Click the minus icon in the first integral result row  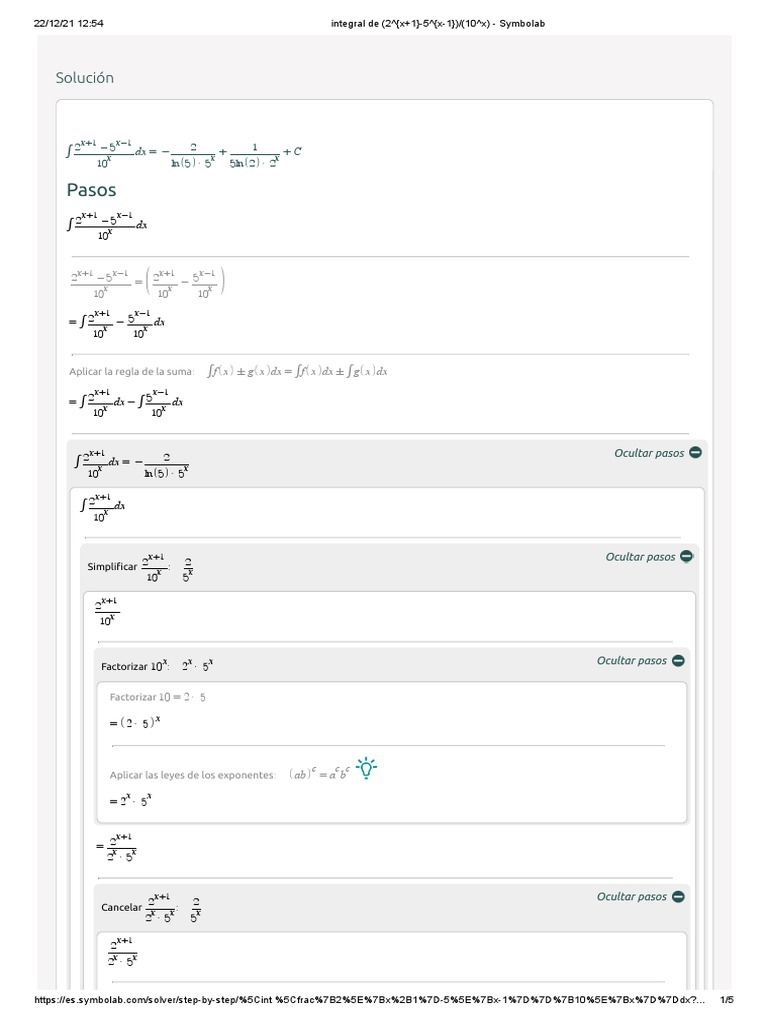(695, 453)
